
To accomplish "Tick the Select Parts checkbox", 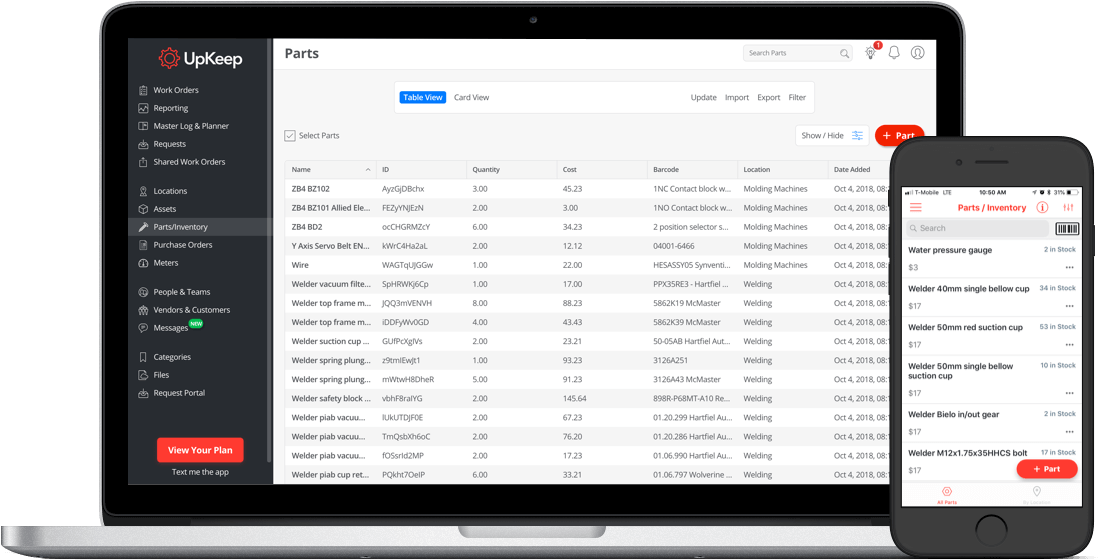I will pos(290,135).
